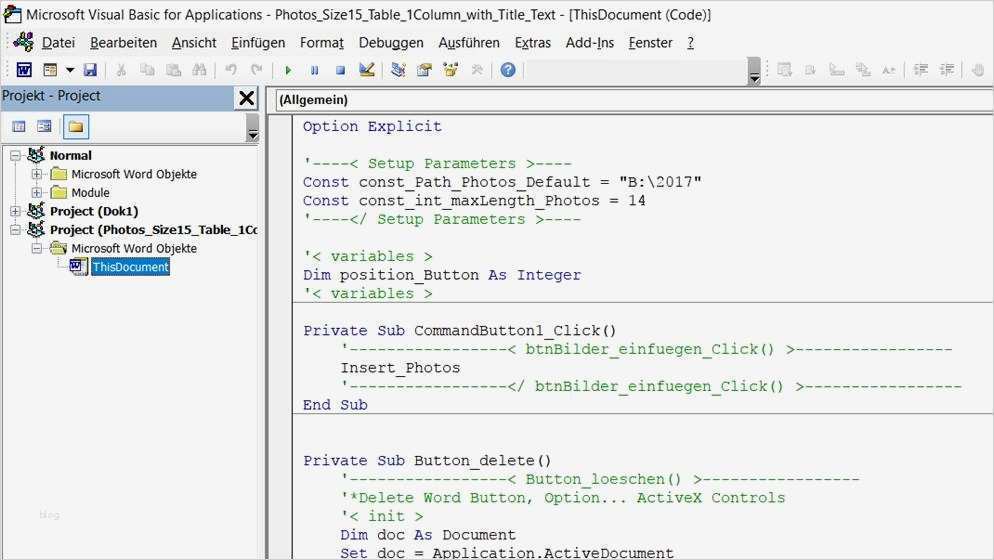The image size is (994, 560).
Task: Select ThisDocument in the project tree
Action: [130, 267]
